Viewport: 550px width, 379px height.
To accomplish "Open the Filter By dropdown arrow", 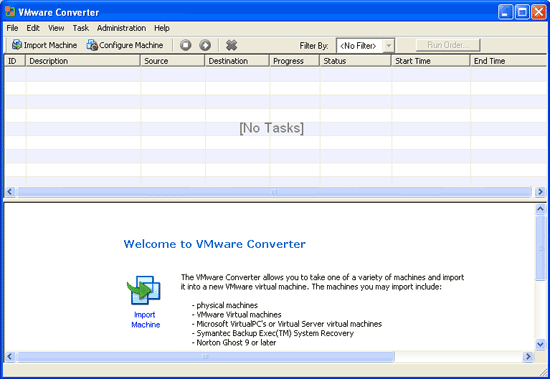I will [x=389, y=46].
